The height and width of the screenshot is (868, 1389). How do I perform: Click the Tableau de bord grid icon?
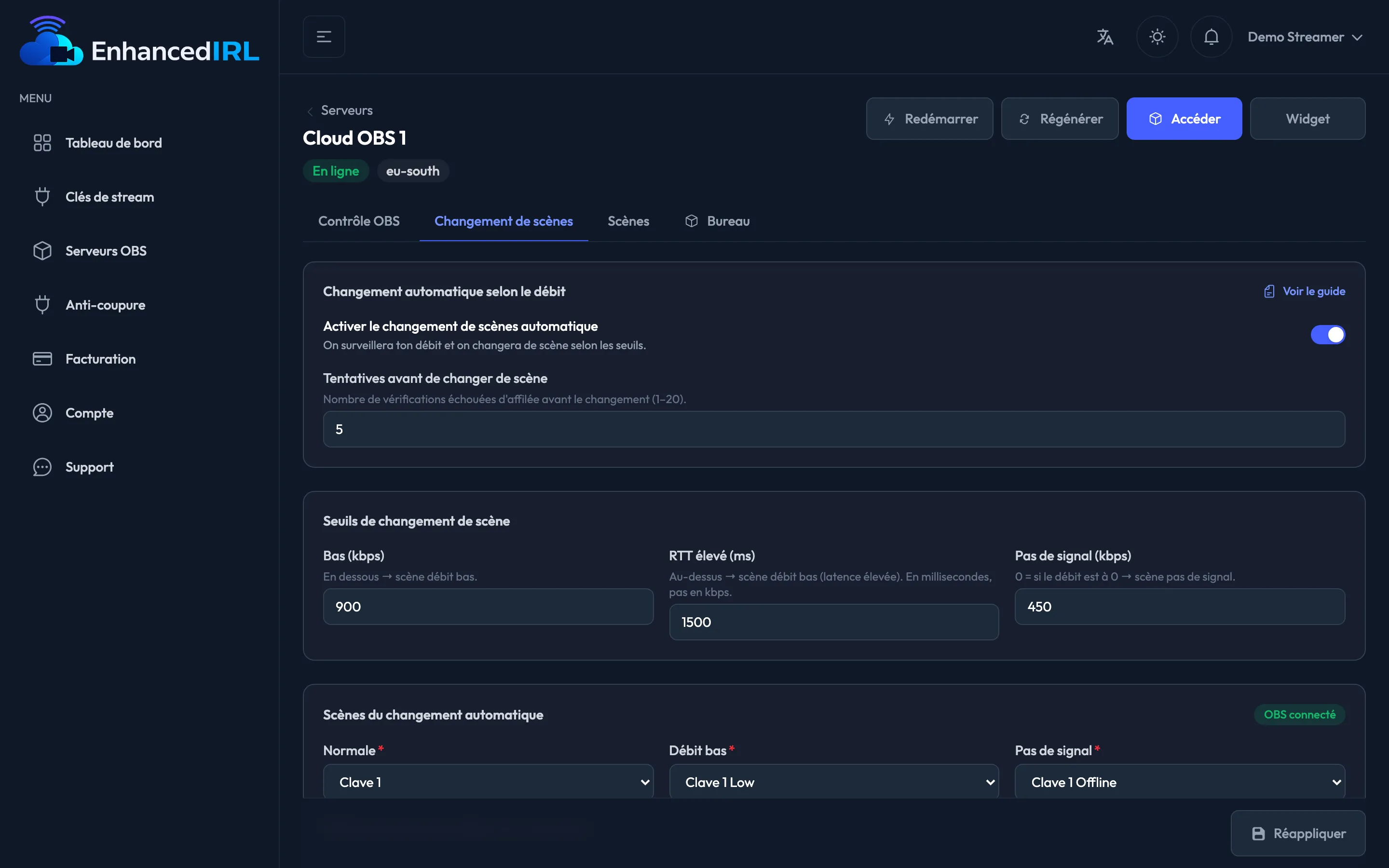42,143
